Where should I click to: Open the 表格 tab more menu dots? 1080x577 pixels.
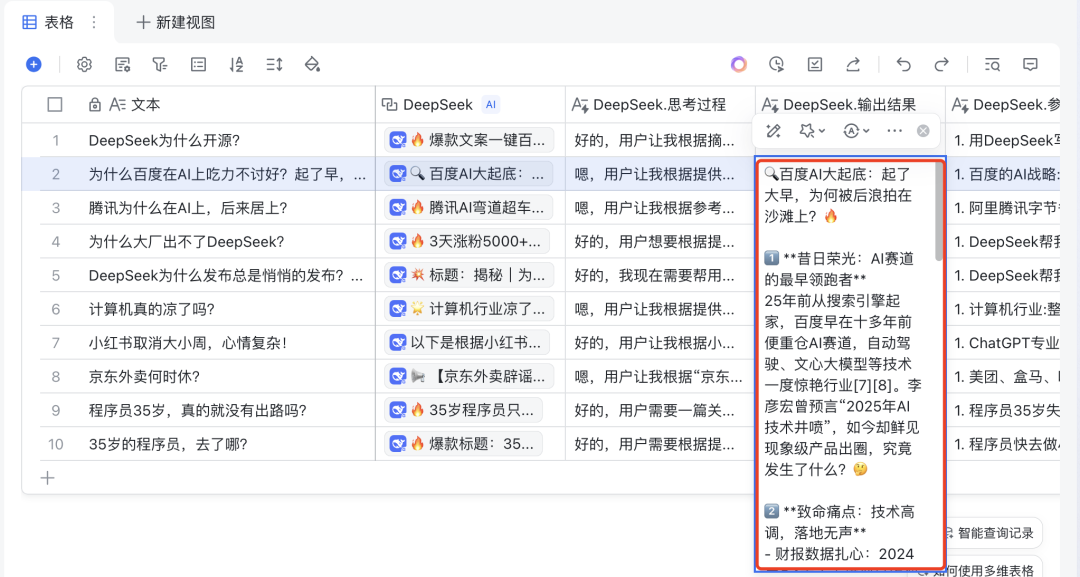coord(94,22)
